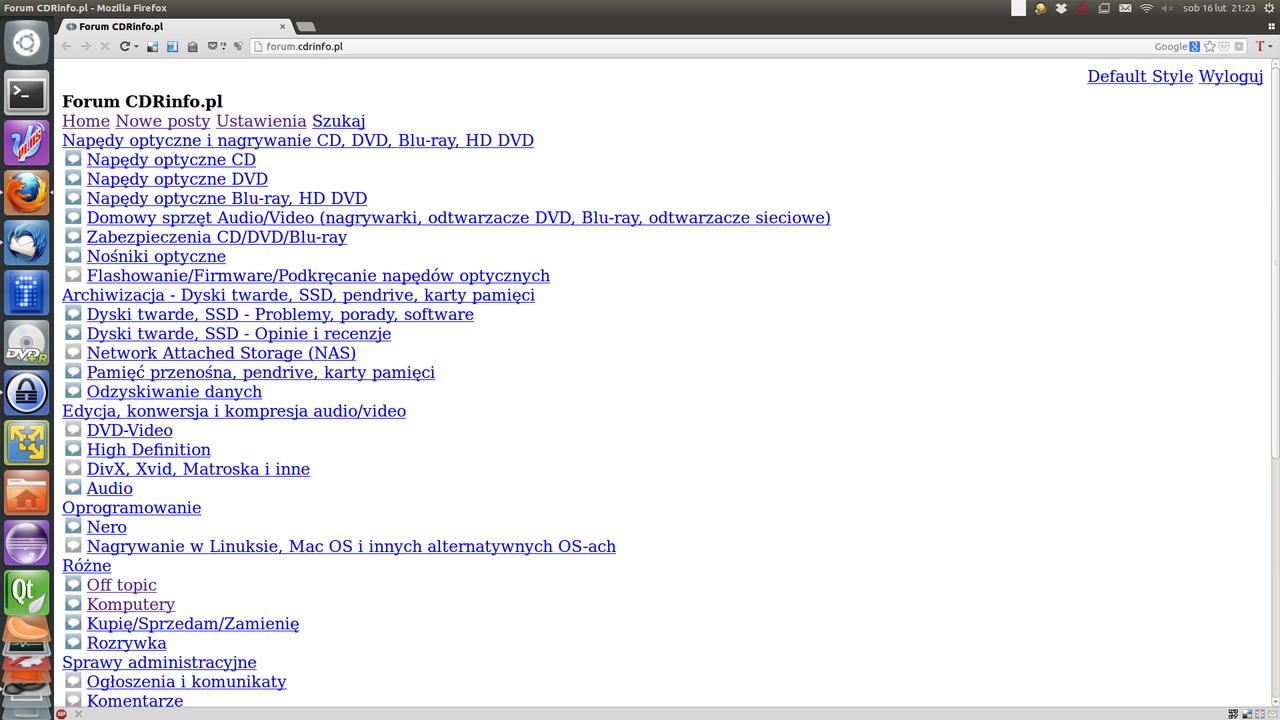
Task: Open the Audio subforum
Action: pyautogui.click(x=110, y=488)
